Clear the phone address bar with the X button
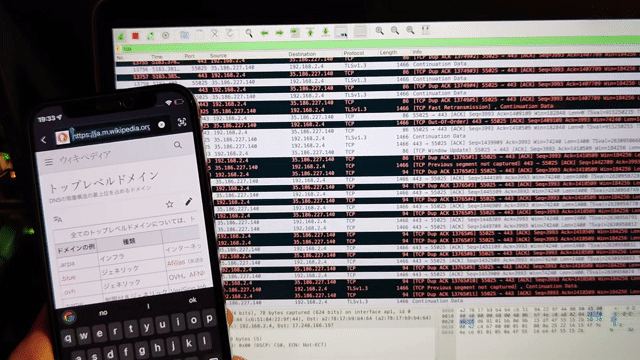The image size is (640, 360). pyautogui.click(x=162, y=124)
